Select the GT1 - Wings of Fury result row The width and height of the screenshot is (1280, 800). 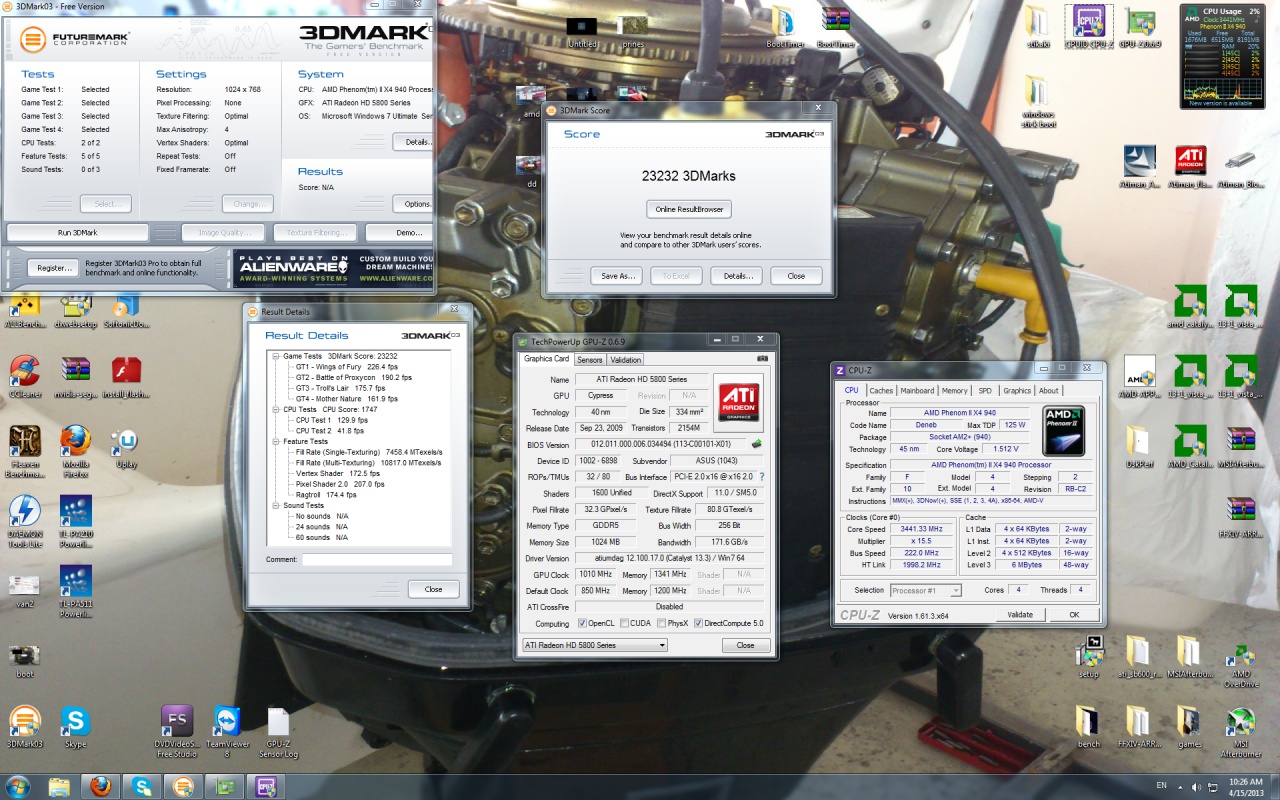tap(347, 367)
